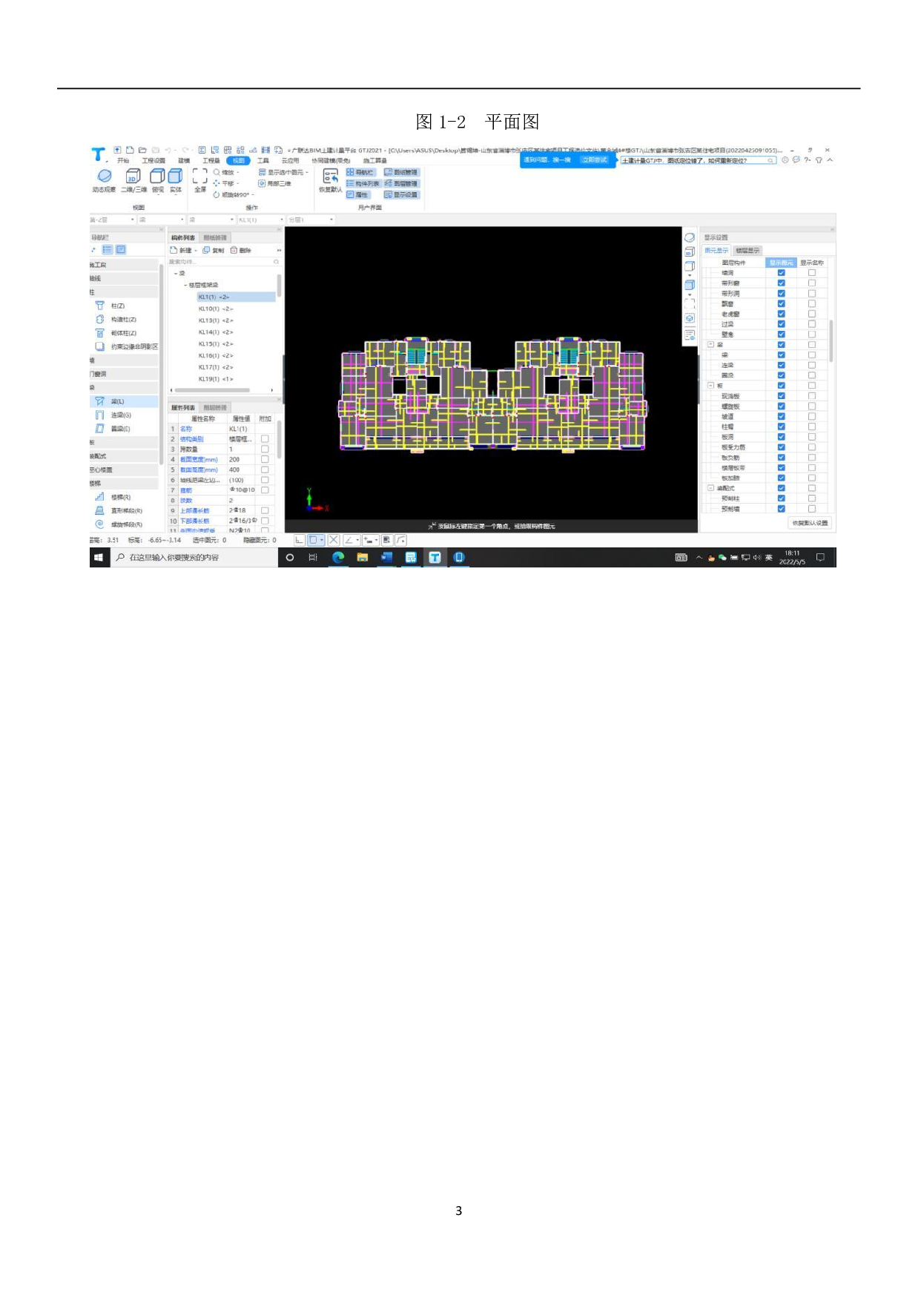
Task: Click the 恢复默认设置 button
Action: click(x=810, y=523)
